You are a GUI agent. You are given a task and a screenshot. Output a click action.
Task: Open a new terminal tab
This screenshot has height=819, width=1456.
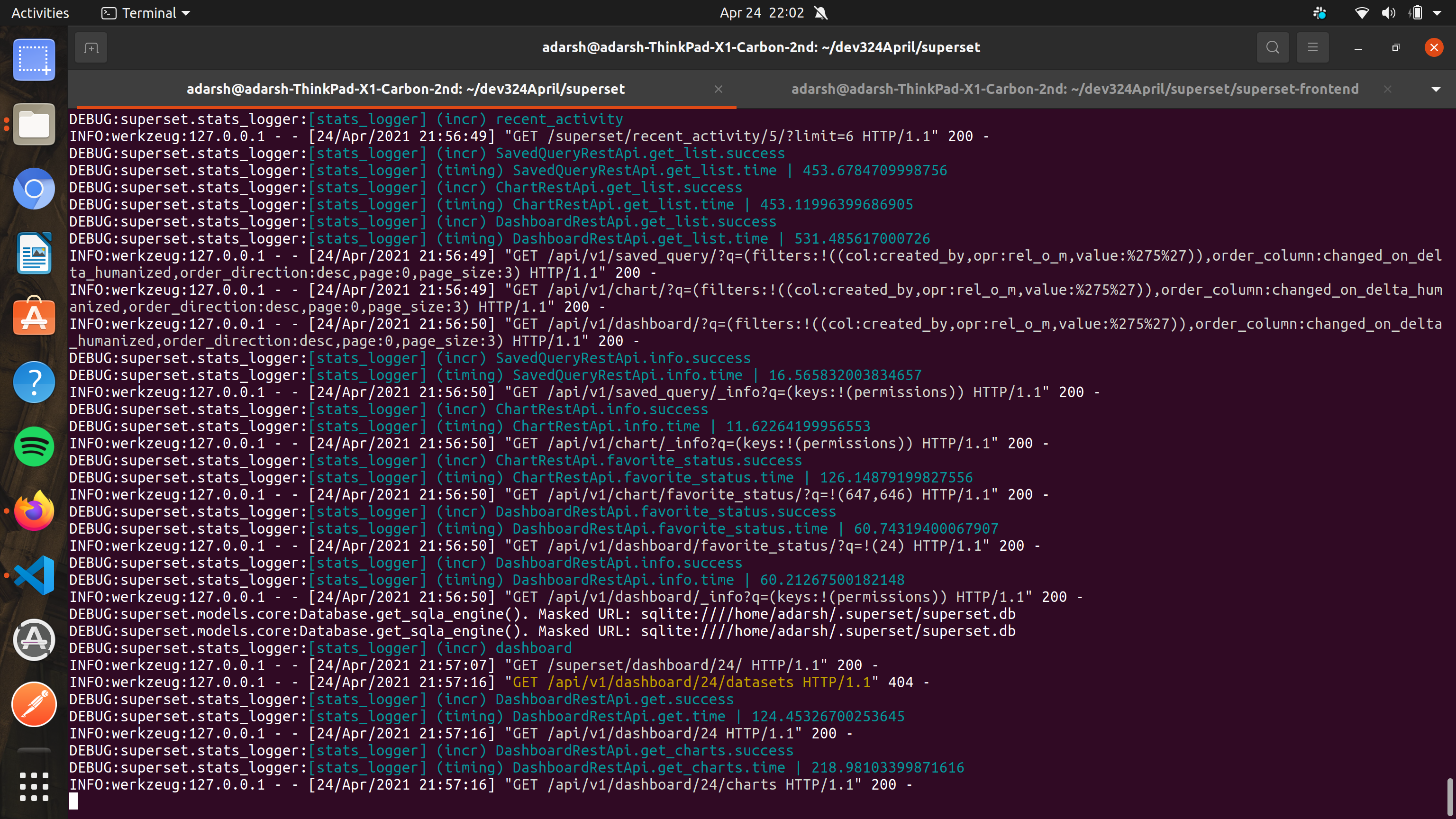(x=91, y=48)
